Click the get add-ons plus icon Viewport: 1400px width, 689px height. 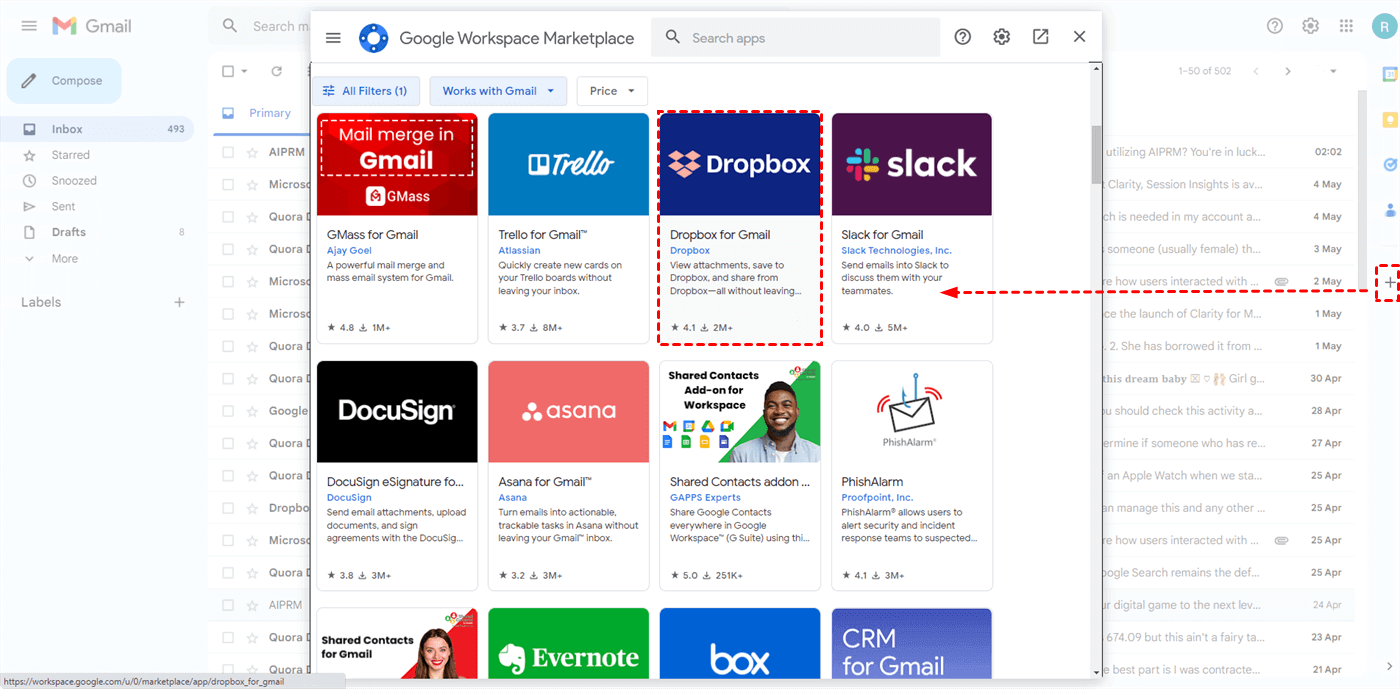tap(1389, 284)
